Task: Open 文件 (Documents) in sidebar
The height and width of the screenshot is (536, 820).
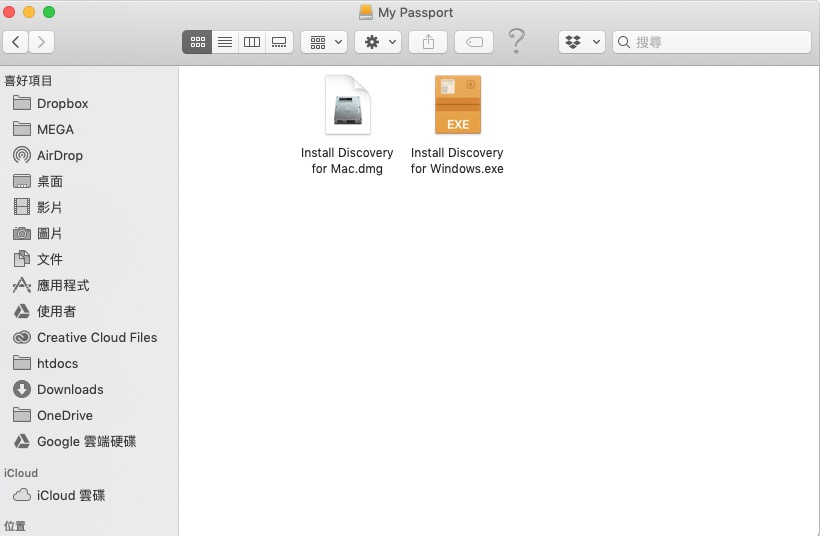Action: 89,259
